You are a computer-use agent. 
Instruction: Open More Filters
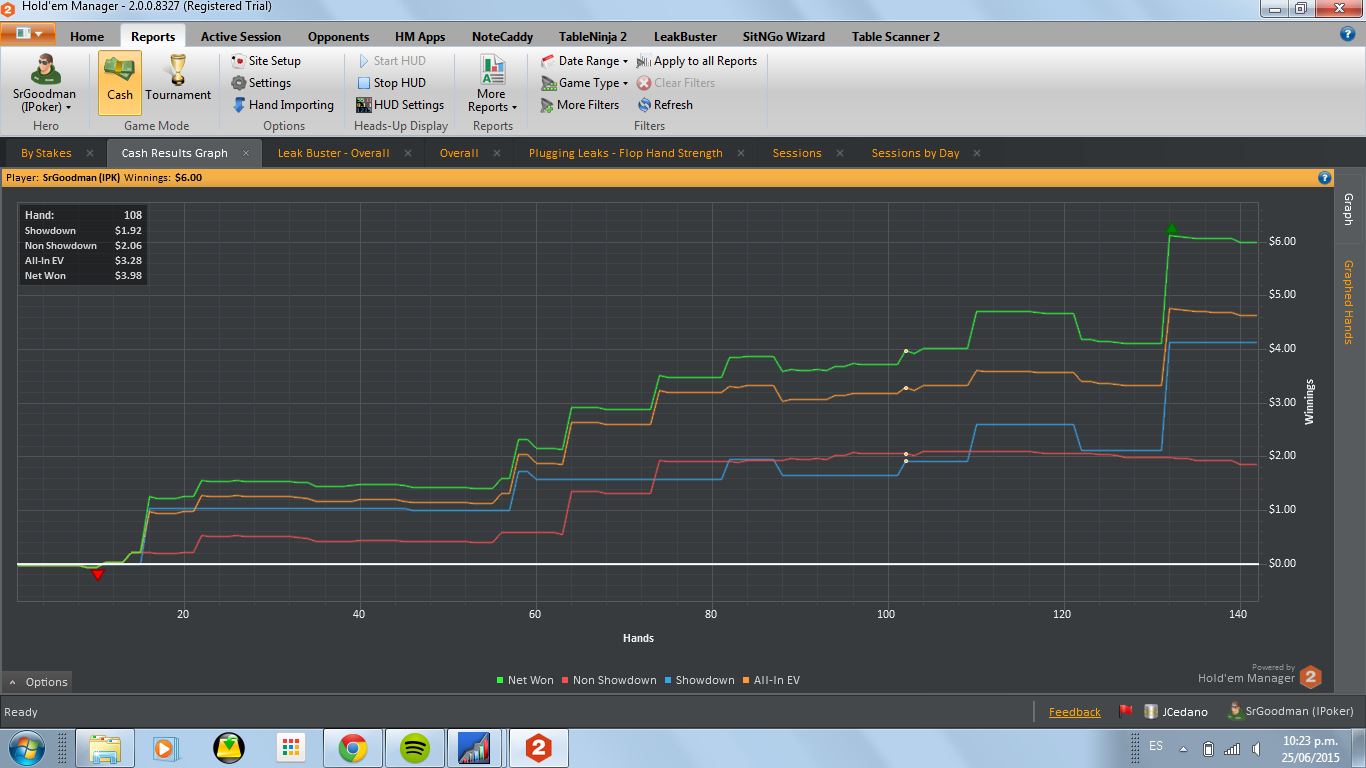[x=580, y=105]
